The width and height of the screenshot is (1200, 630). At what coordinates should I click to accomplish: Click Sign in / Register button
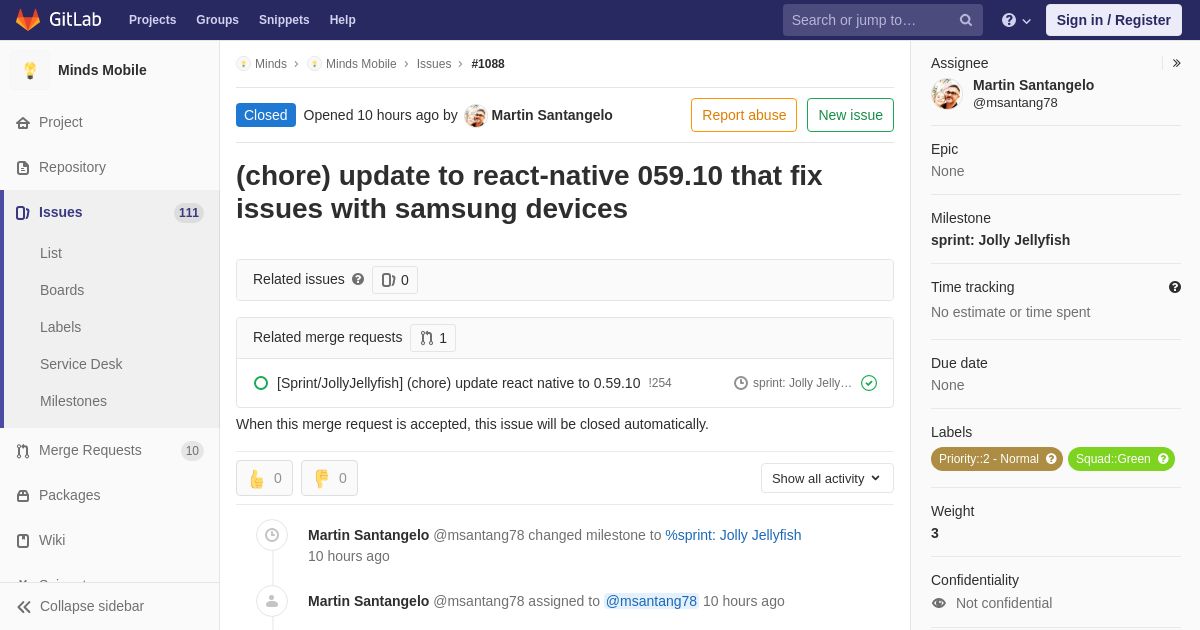pyautogui.click(x=1113, y=20)
